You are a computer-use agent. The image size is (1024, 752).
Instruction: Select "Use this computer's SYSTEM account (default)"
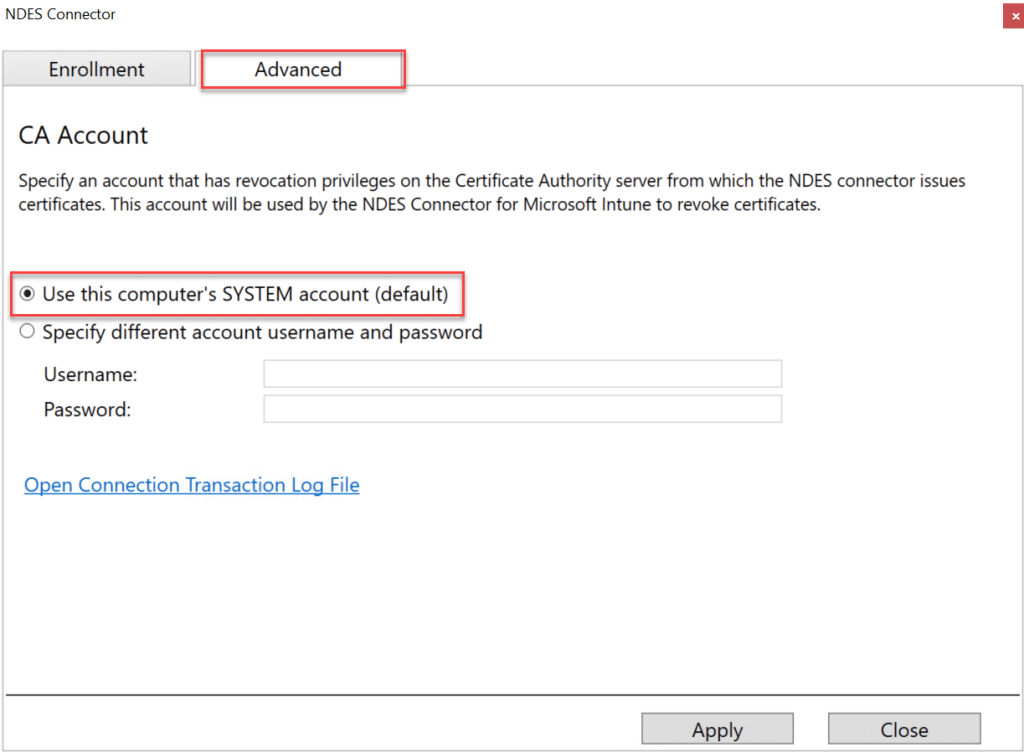tap(27, 294)
